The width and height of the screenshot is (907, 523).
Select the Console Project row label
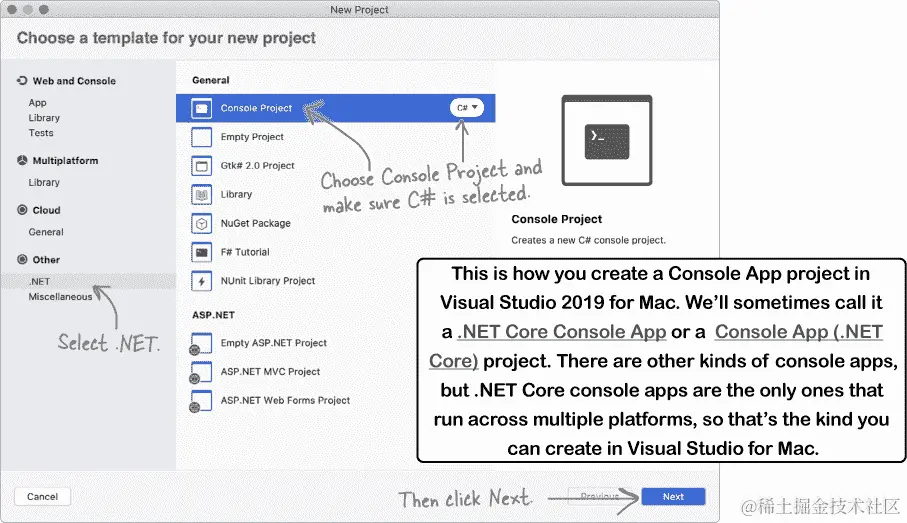pos(256,108)
